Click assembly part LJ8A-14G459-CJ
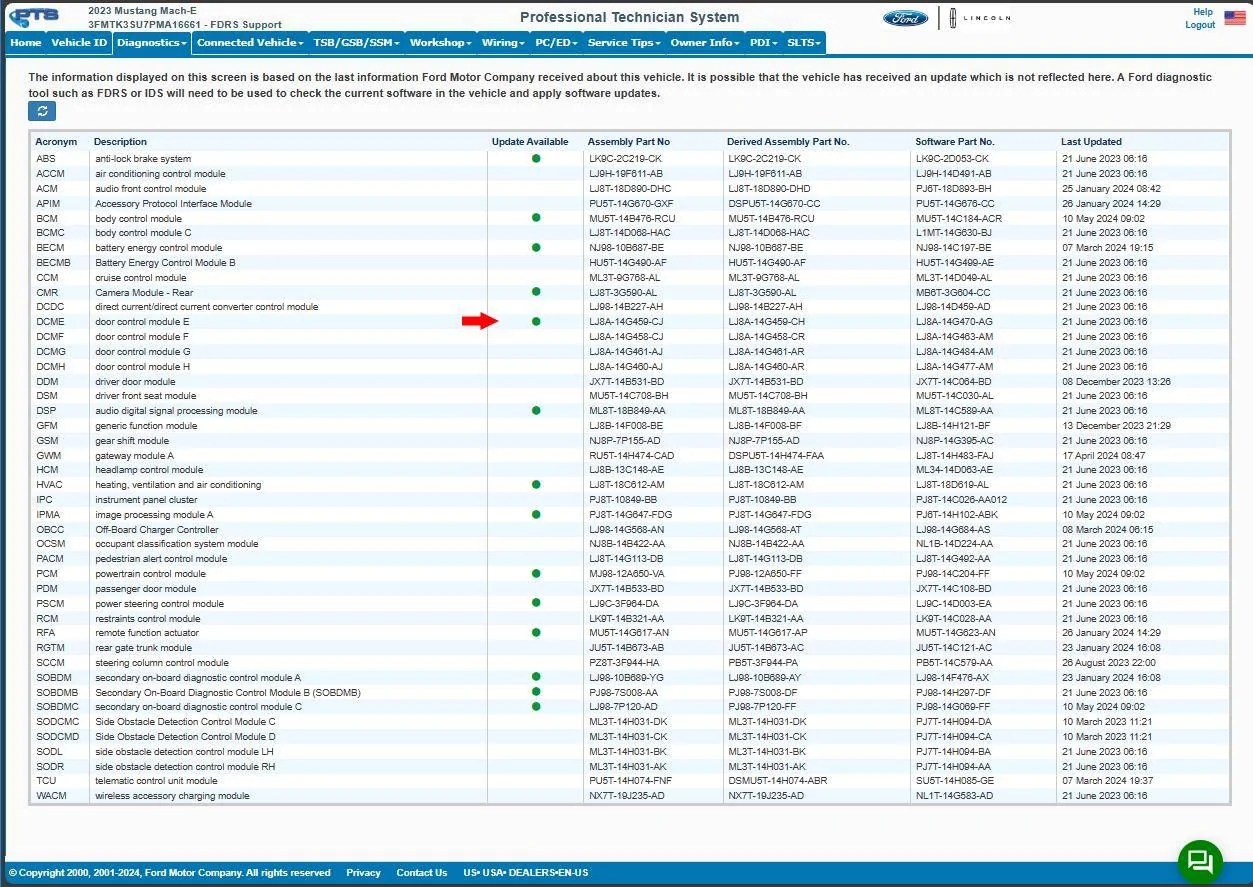This screenshot has height=887, width=1253. 626,322
